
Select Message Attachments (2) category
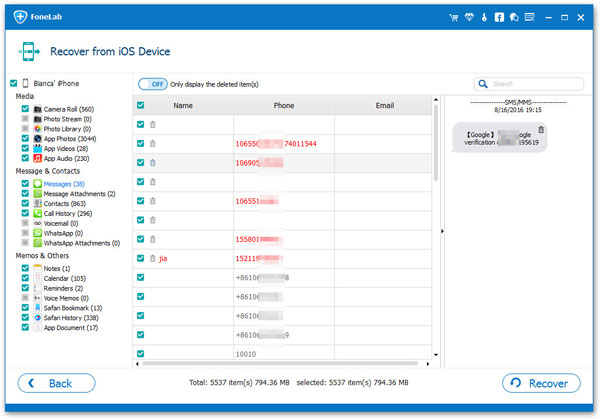pos(79,194)
